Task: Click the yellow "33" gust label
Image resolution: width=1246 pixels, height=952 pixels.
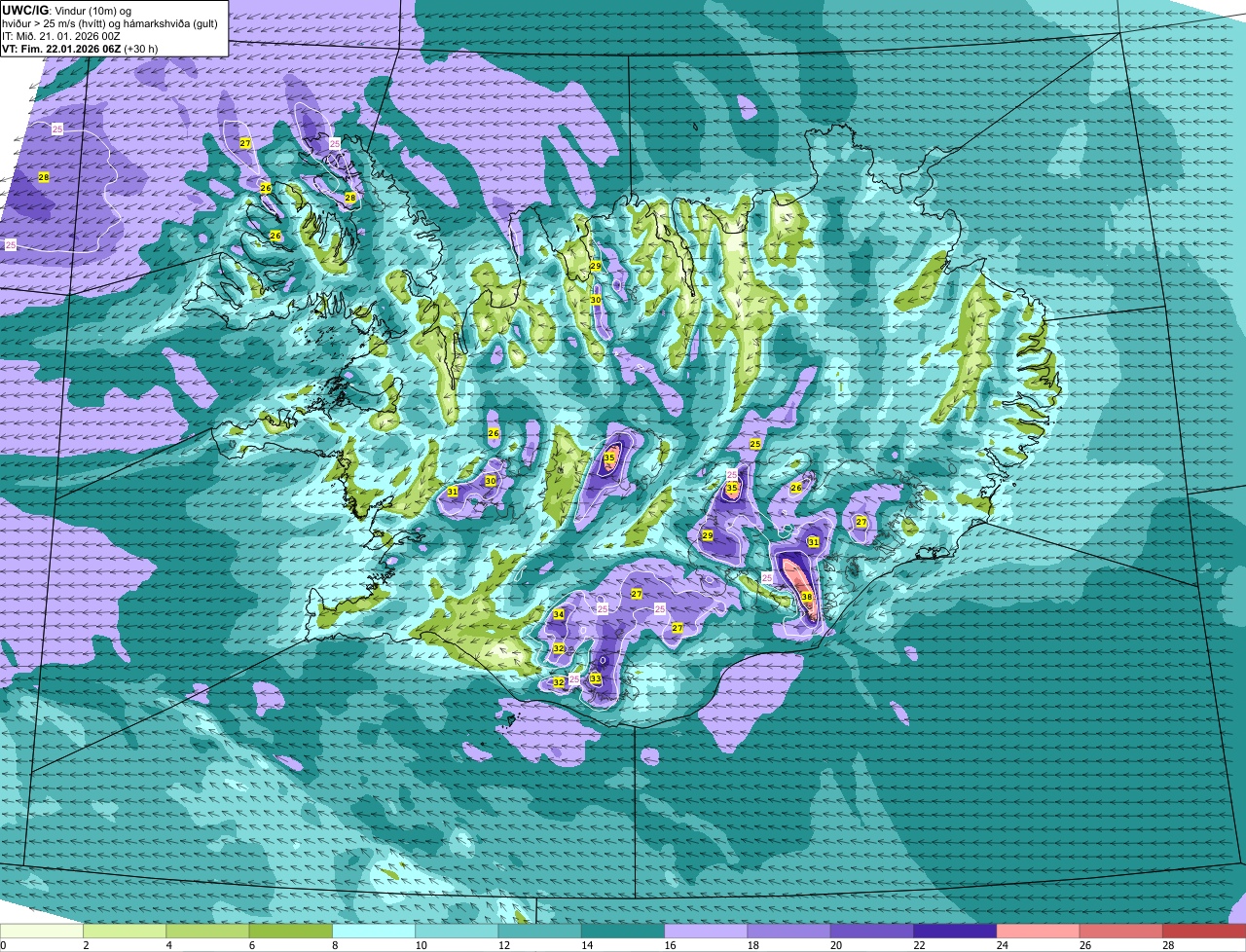Action: click(x=595, y=678)
